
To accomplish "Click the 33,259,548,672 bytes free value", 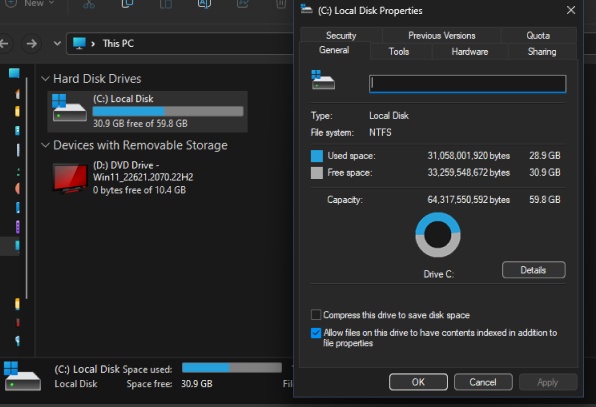I will (469, 173).
